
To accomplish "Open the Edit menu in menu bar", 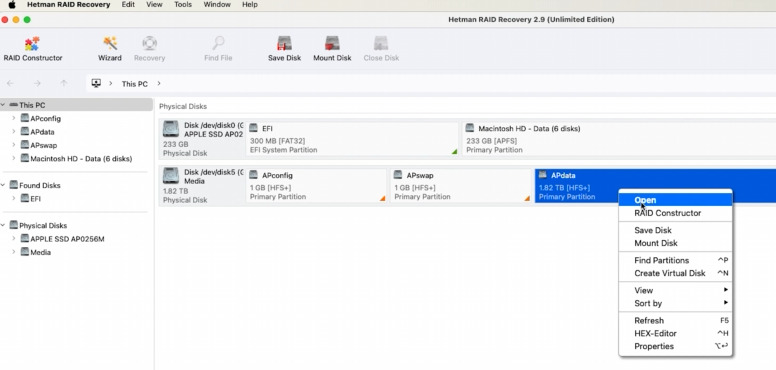I will tap(128, 4).
